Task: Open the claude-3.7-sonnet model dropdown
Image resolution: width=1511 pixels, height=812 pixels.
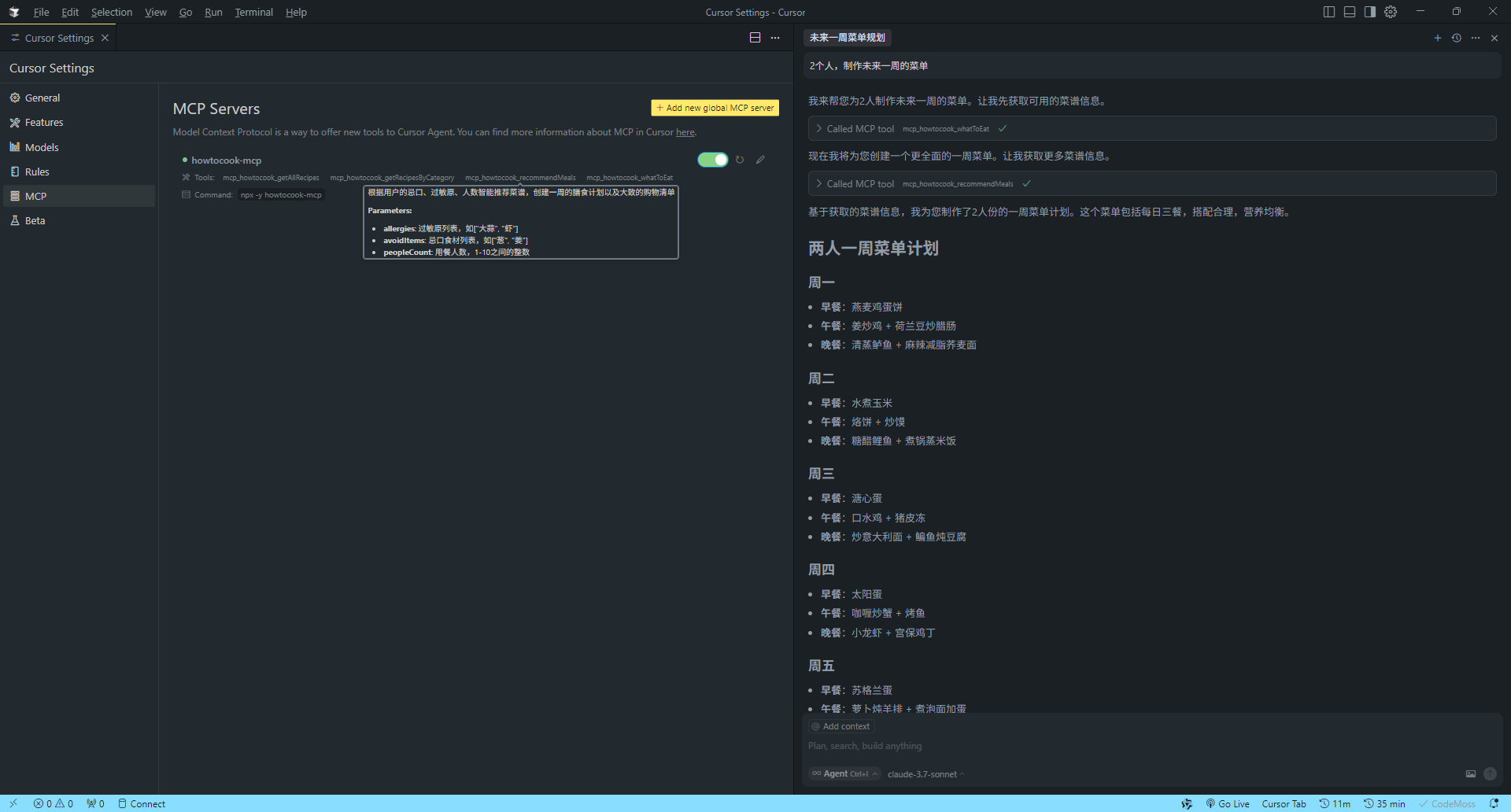Action: pyautogui.click(x=925, y=774)
